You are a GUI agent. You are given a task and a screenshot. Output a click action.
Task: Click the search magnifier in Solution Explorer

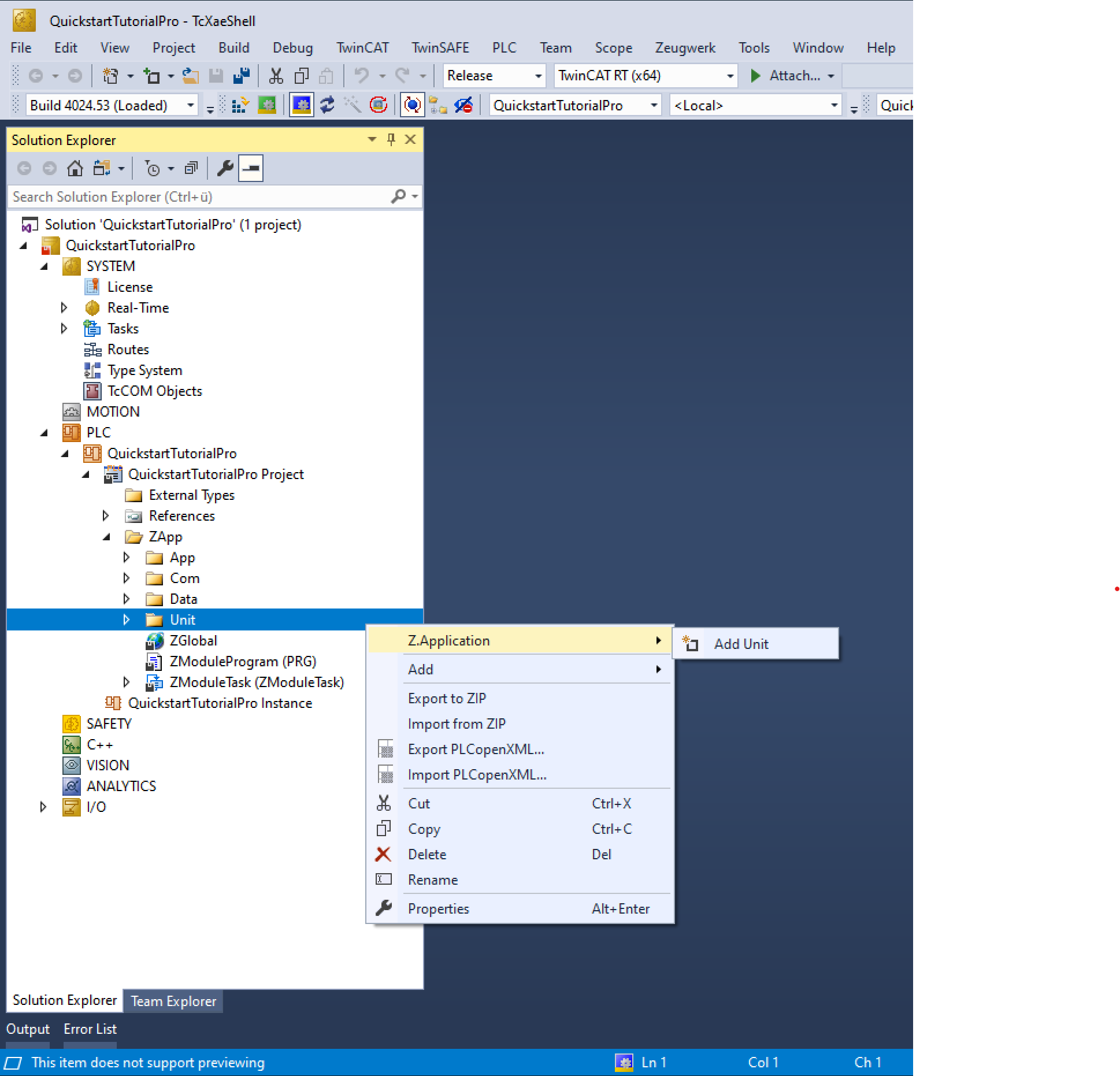tap(398, 196)
